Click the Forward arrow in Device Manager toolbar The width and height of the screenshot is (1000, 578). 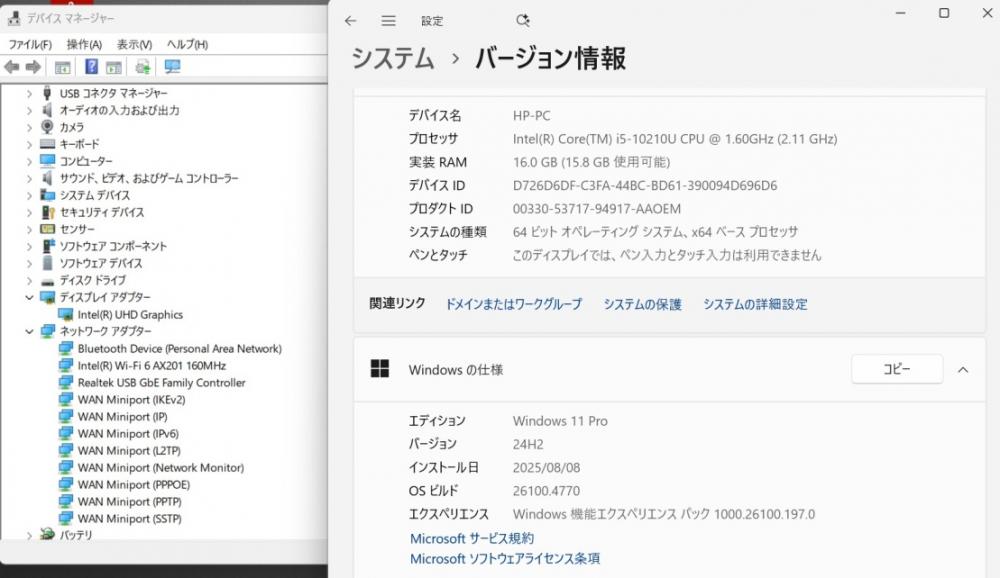click(33, 66)
